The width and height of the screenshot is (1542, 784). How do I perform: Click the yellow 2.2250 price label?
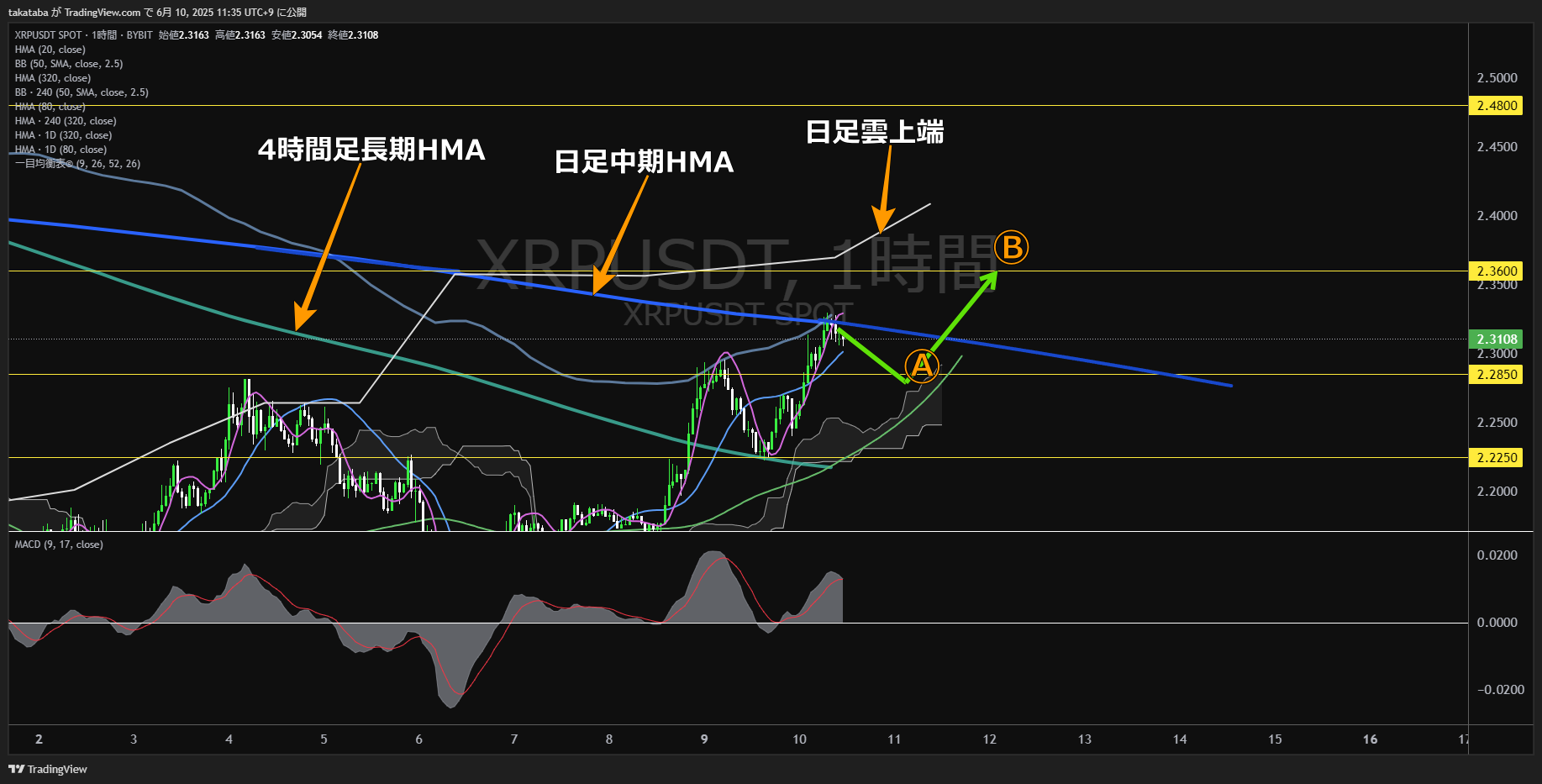click(x=1497, y=457)
